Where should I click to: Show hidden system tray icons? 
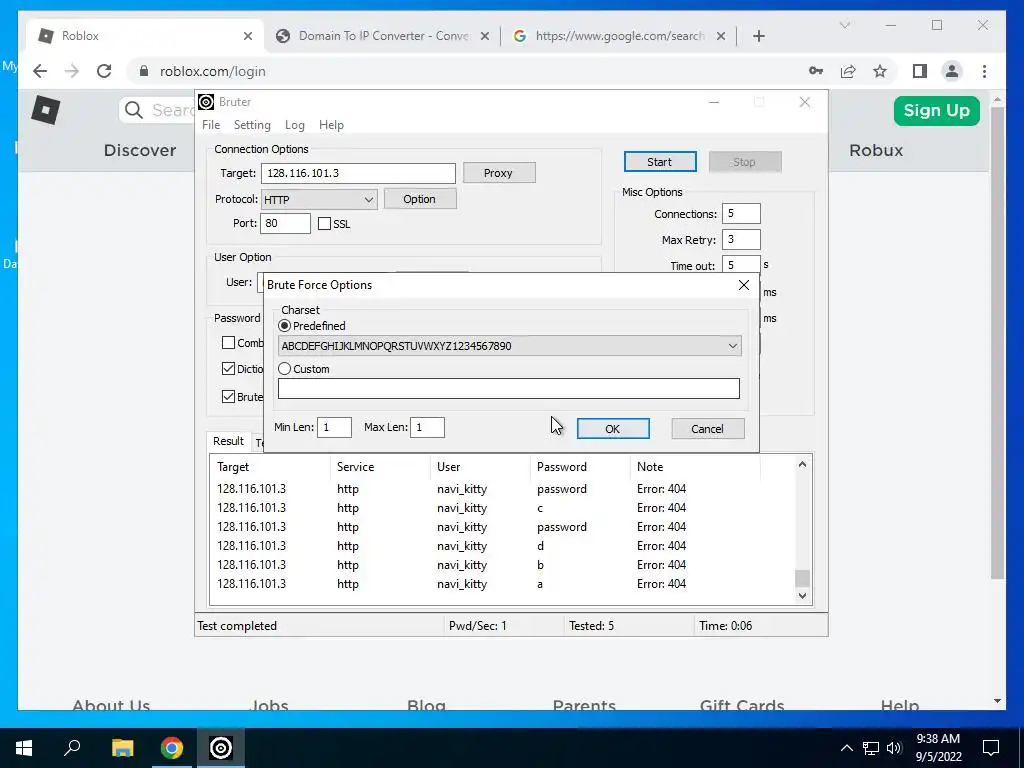[846, 748]
